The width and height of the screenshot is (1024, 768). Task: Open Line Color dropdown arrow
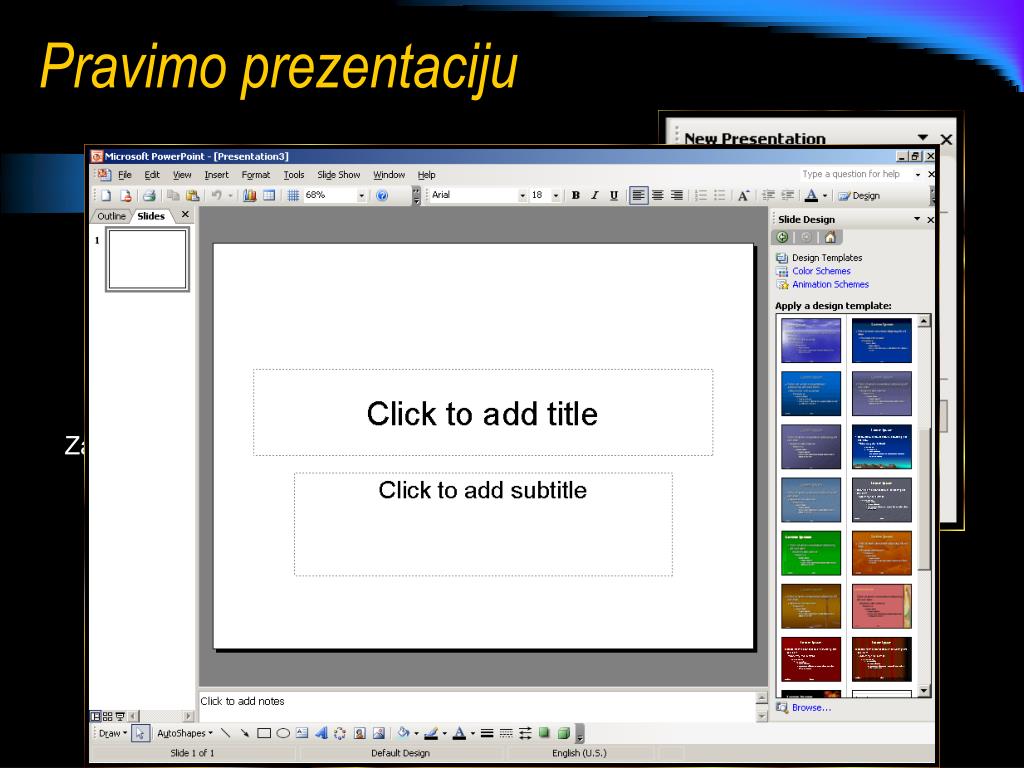445,733
